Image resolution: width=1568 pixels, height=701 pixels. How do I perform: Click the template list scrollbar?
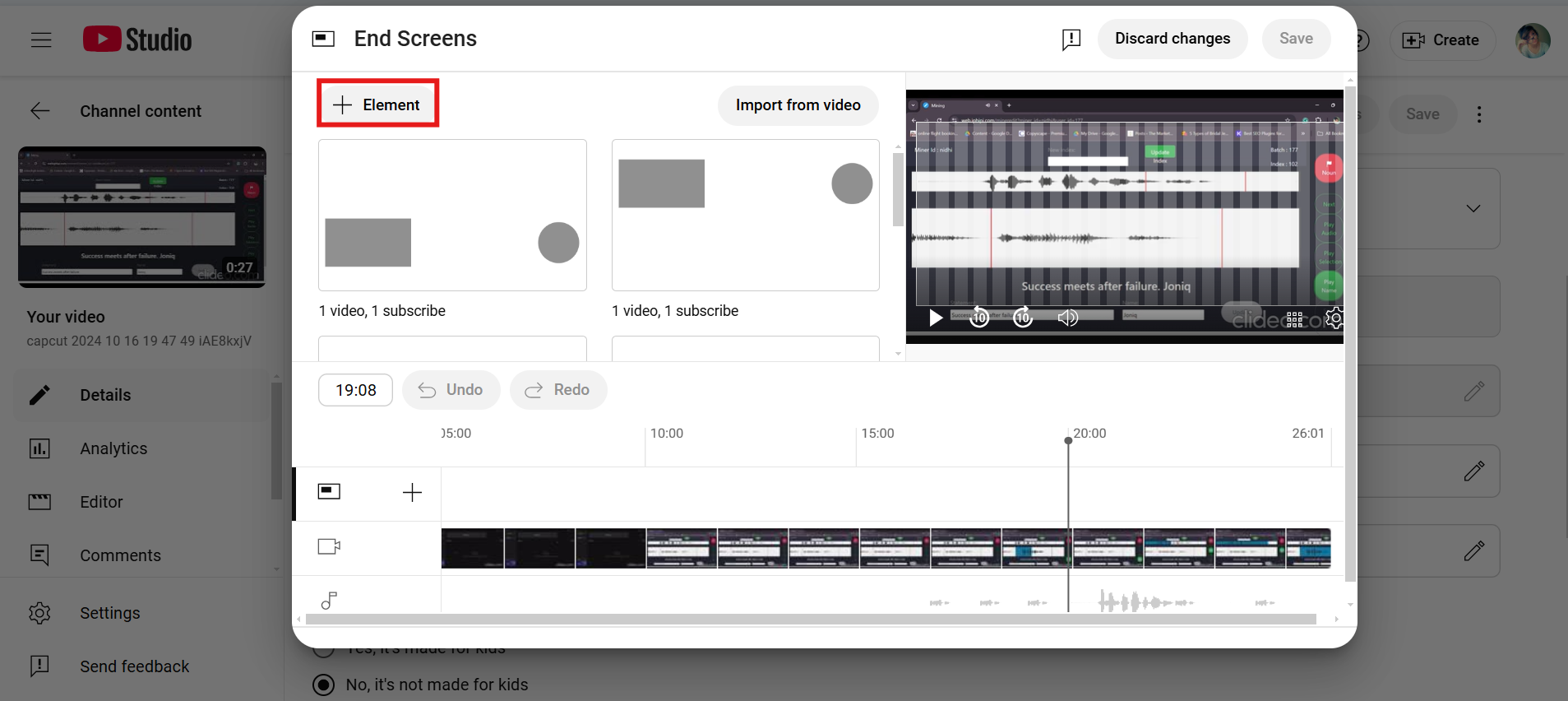(898, 189)
